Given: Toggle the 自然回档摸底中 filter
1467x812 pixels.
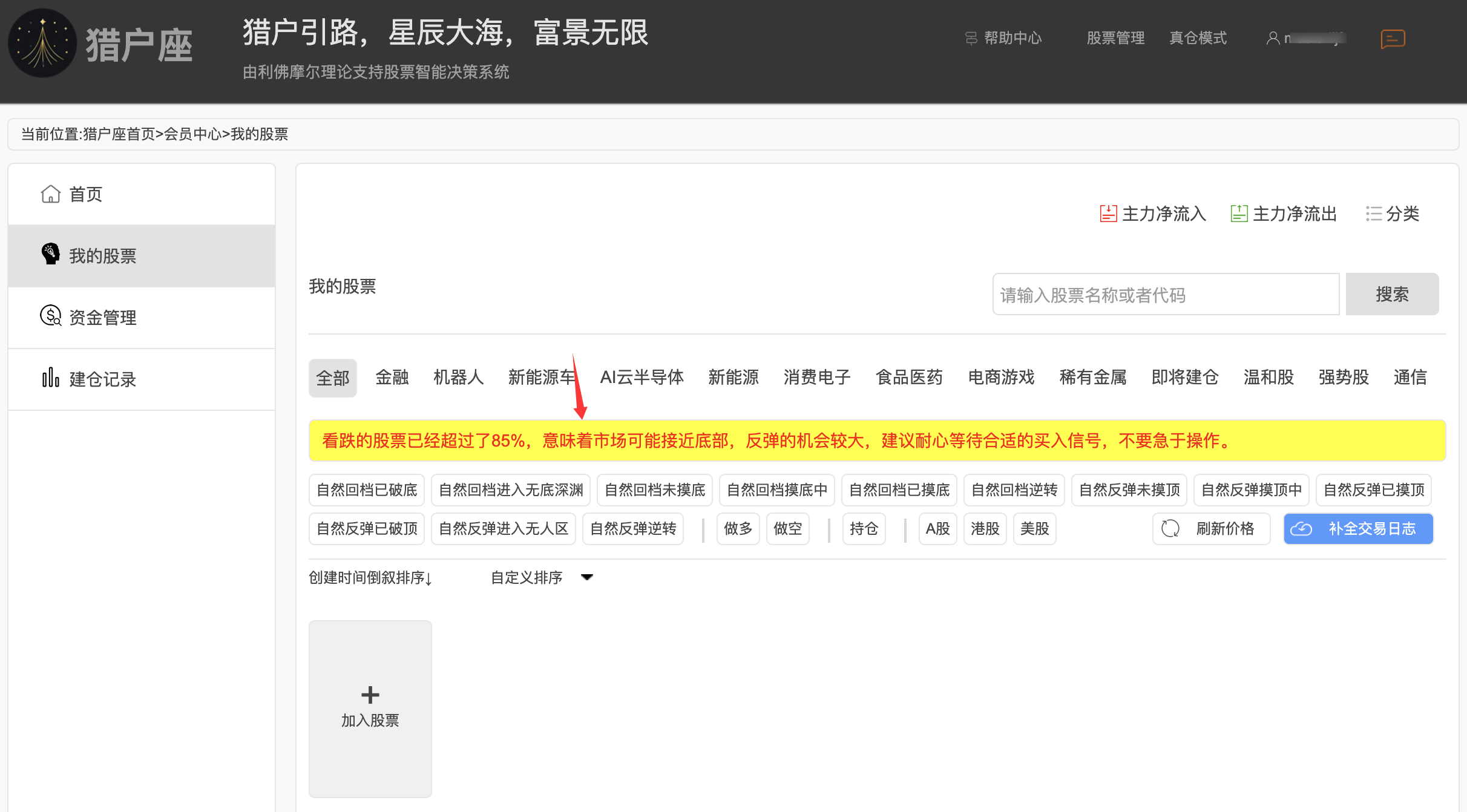Looking at the screenshot, I should click(777, 490).
